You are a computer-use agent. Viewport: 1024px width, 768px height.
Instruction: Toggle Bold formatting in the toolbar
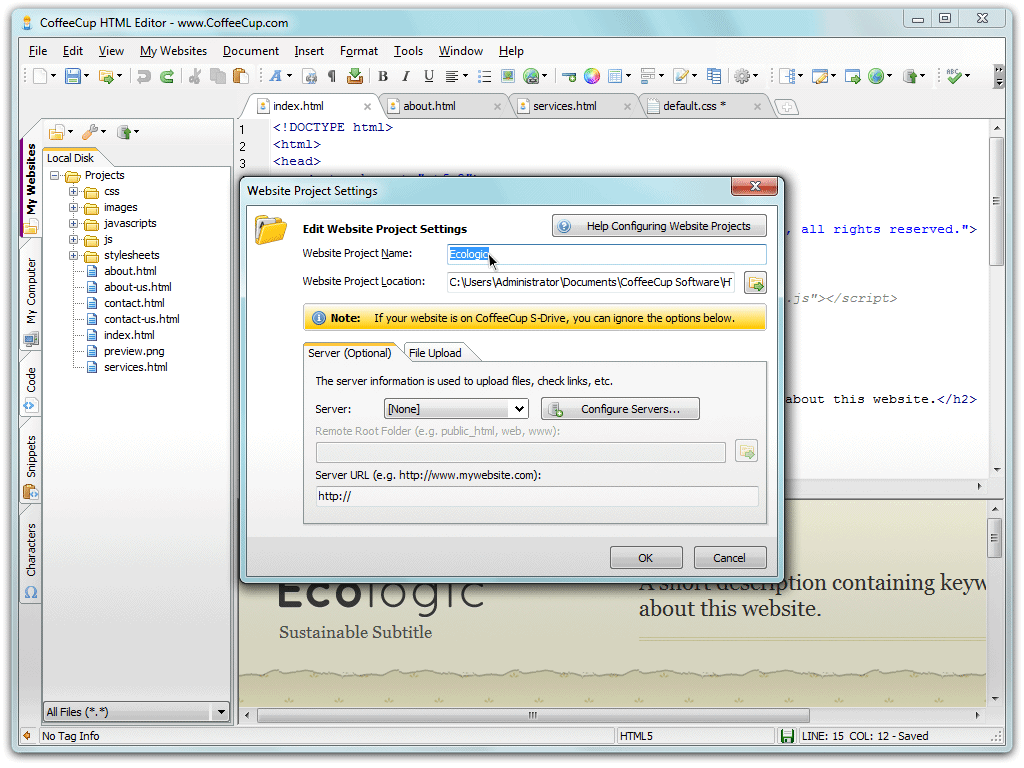(x=382, y=77)
